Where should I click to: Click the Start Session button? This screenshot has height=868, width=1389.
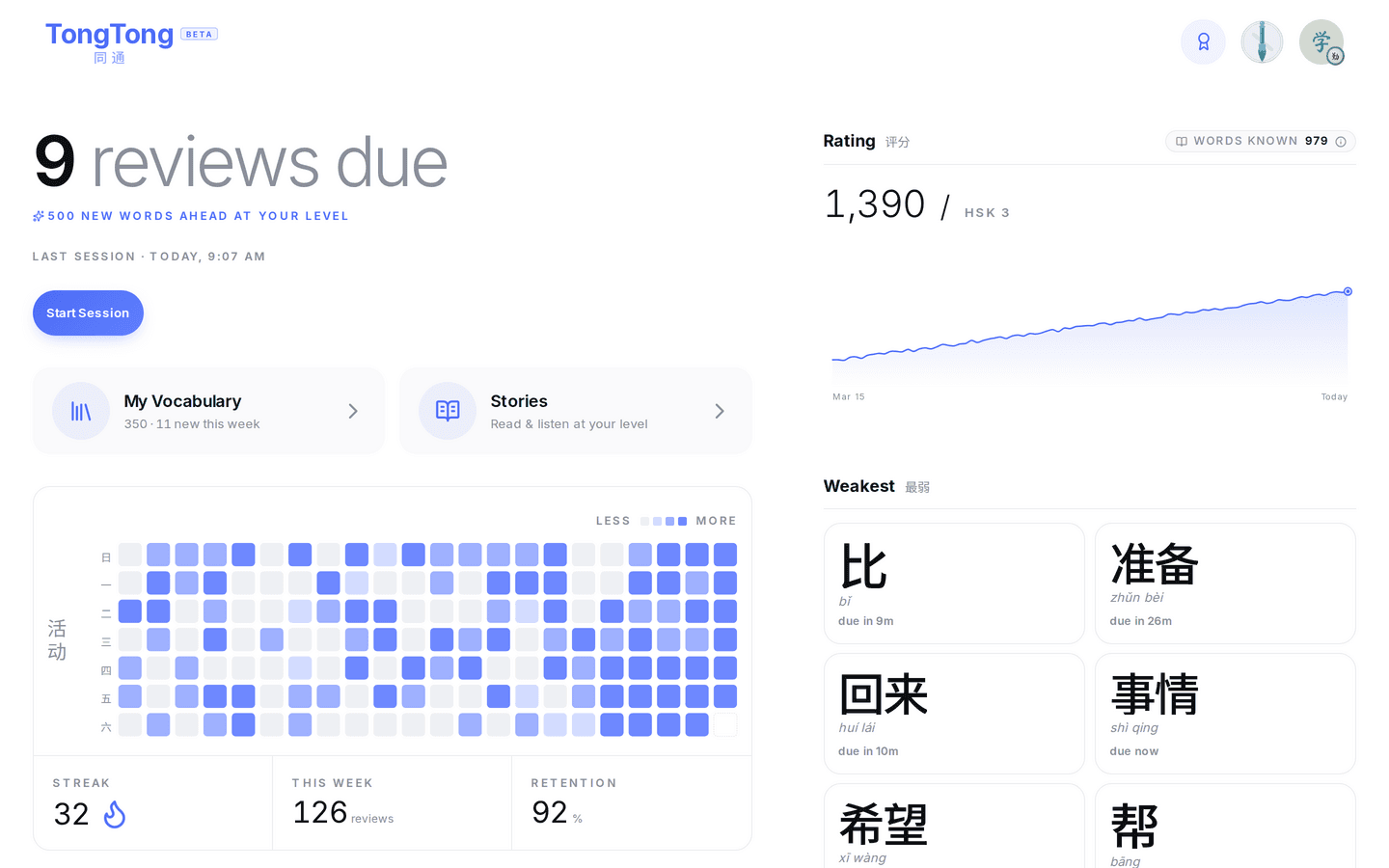88,312
